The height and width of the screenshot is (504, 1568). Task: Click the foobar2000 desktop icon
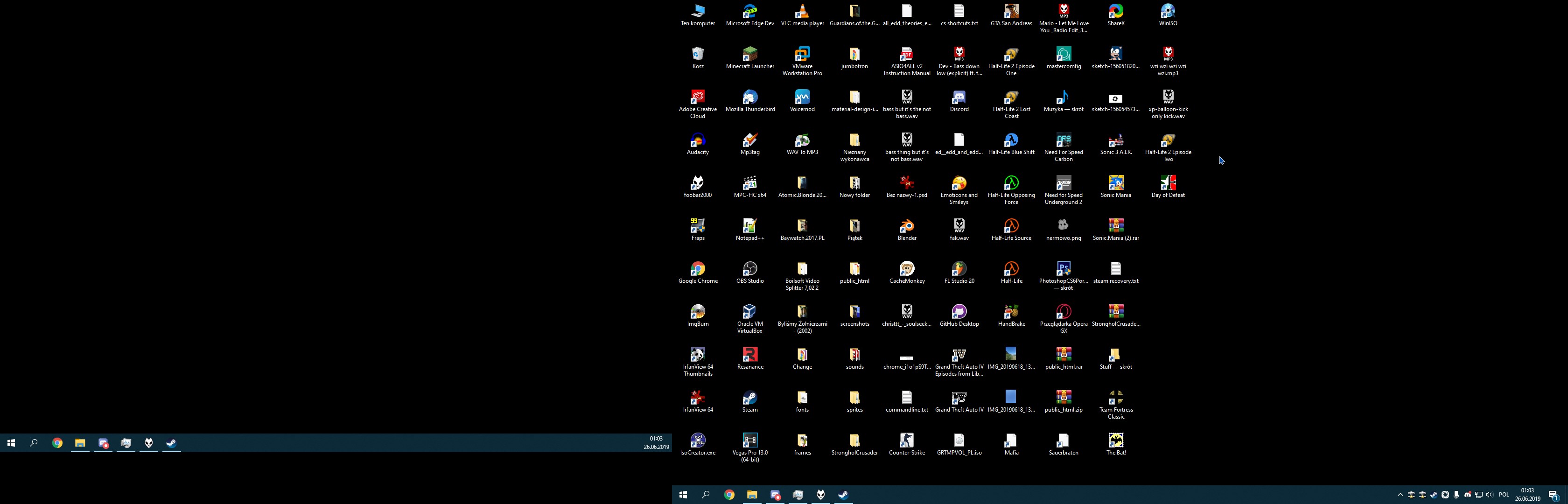[x=698, y=187]
